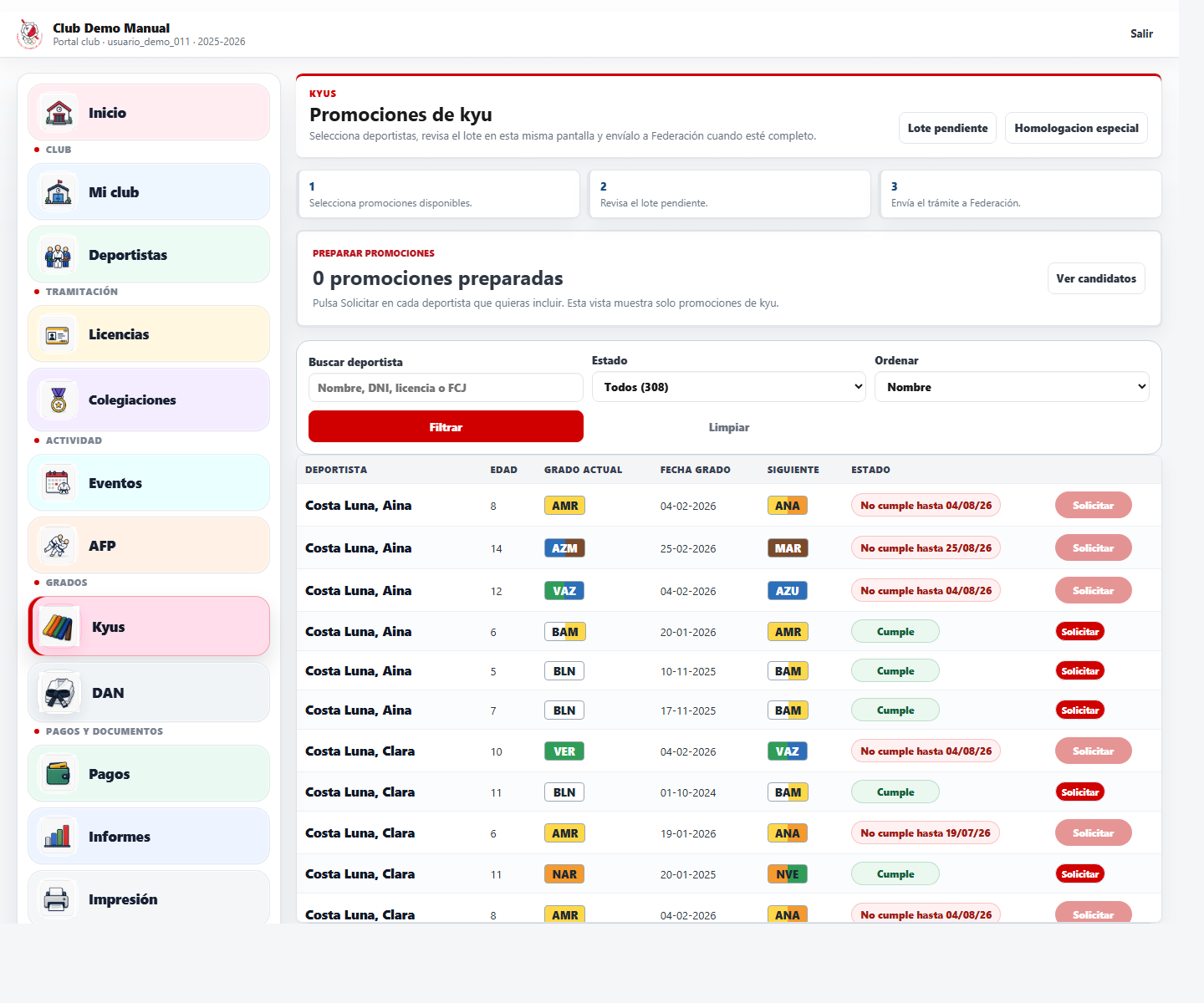Click the Informes bar chart icon
Screen dimensions: 1204x1003
59,836
